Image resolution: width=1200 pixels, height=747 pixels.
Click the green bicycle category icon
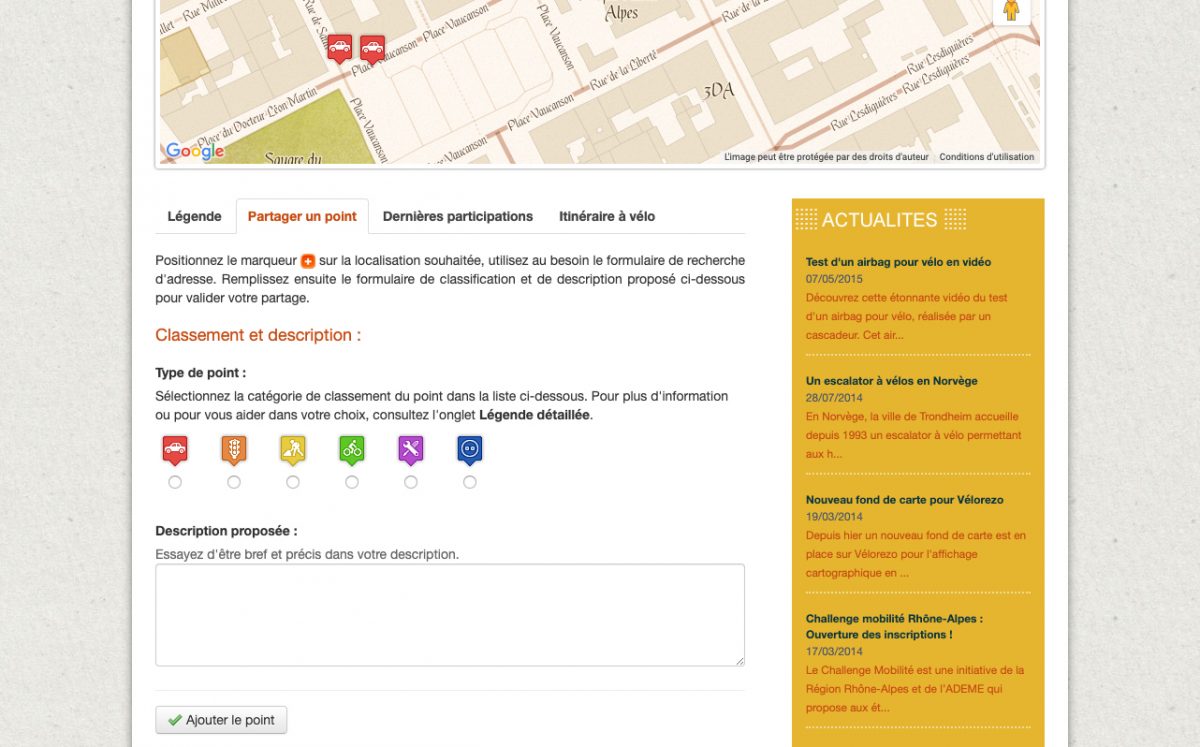coord(352,450)
